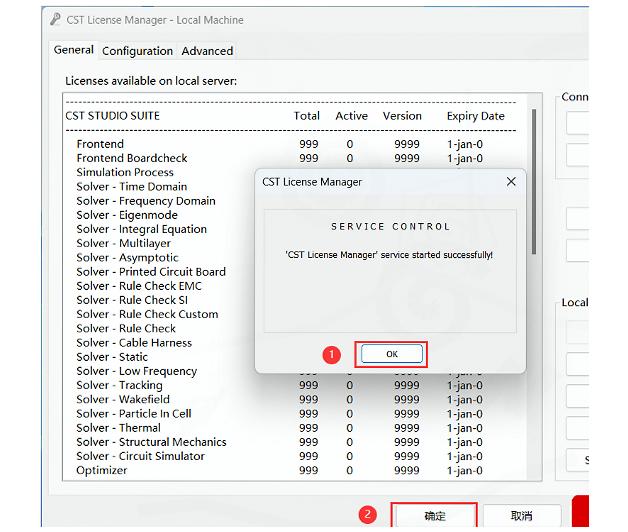This screenshot has height=532, width=628.
Task: Click the 确定 confirm button
Action: point(434,516)
